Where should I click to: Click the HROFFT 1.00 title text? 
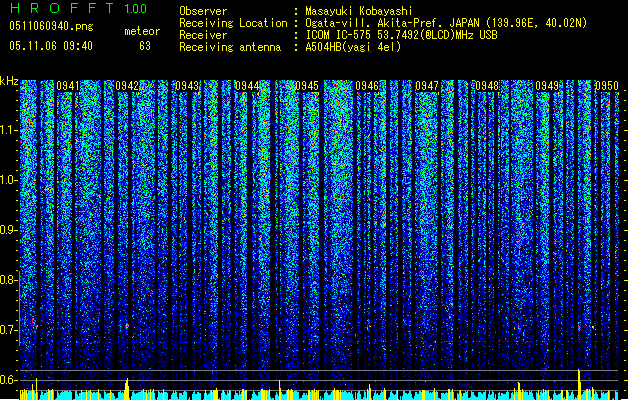78,8
